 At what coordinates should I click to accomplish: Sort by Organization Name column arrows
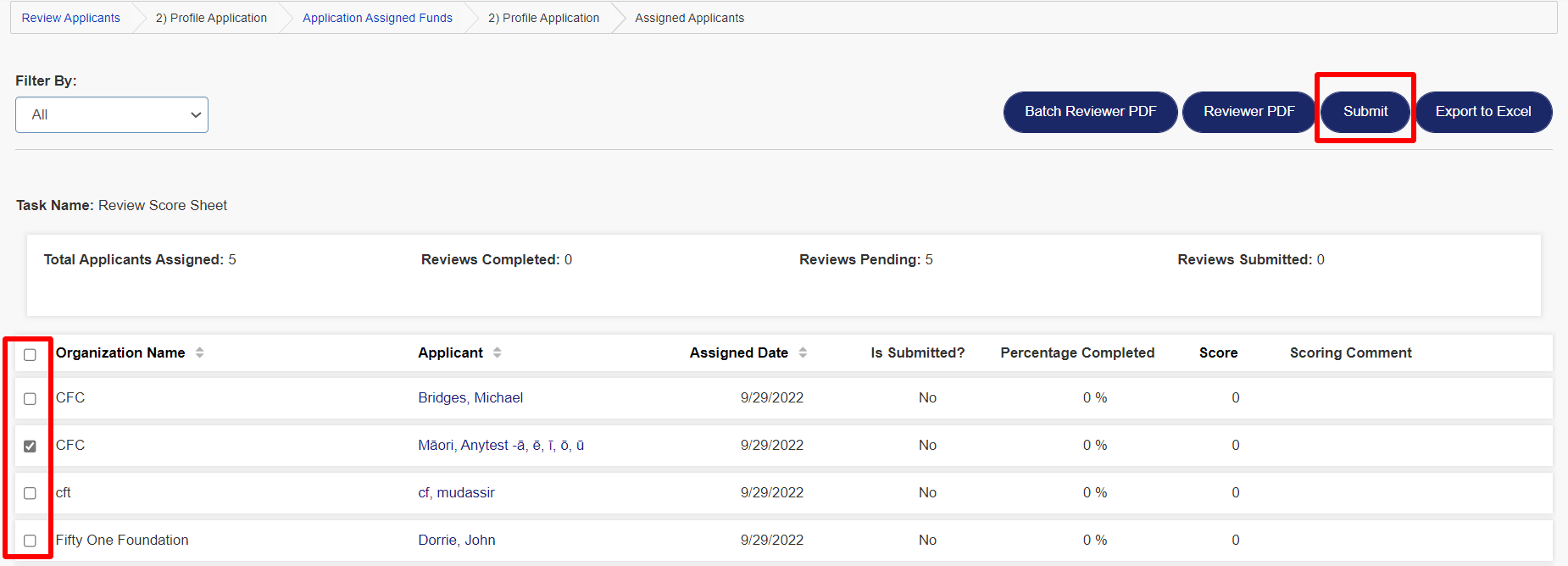click(x=199, y=352)
